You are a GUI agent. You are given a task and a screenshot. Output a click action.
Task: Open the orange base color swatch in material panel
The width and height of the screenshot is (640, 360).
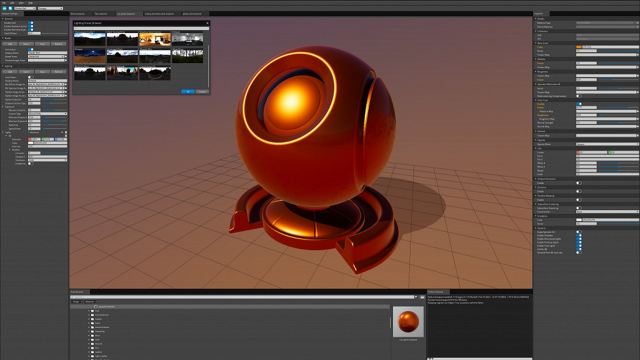point(579,47)
